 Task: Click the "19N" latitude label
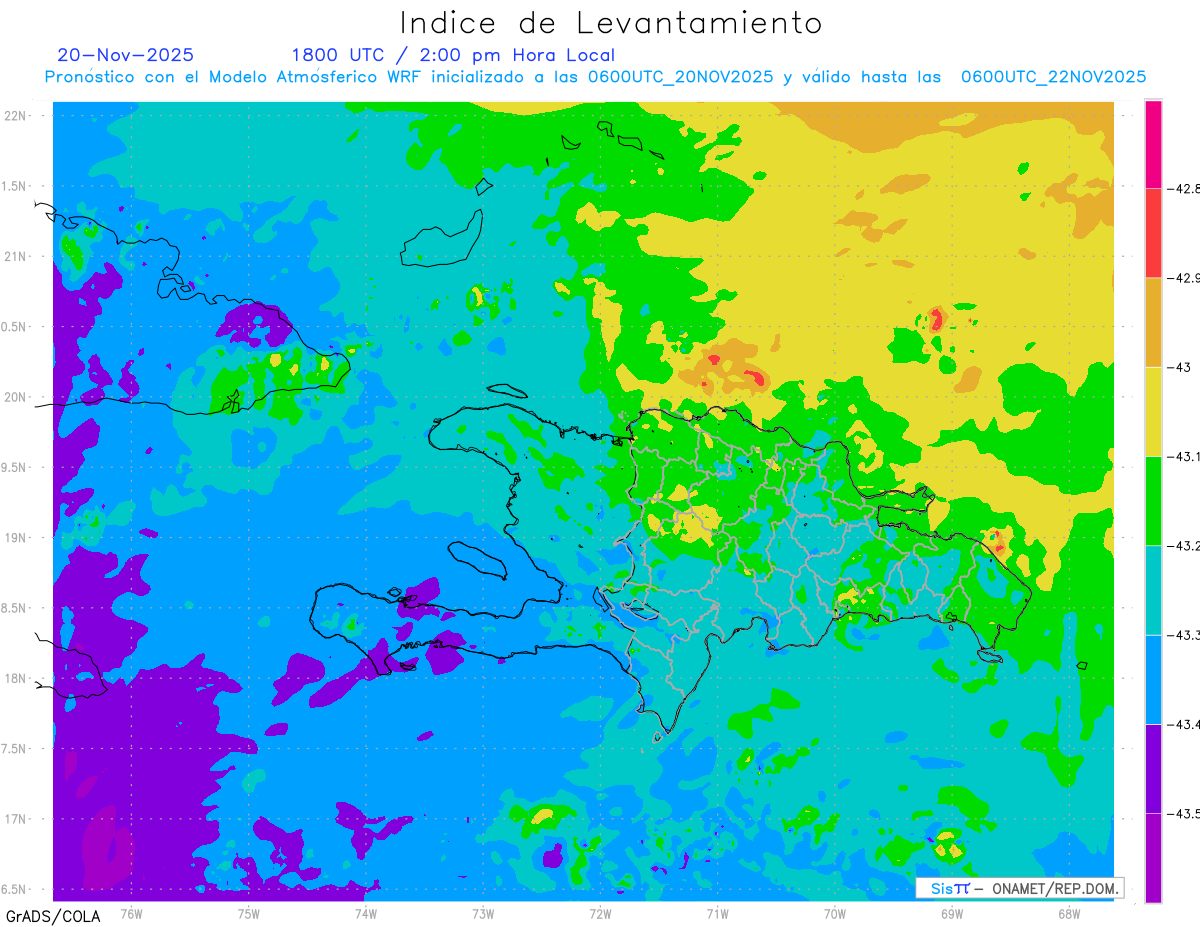click(15, 538)
